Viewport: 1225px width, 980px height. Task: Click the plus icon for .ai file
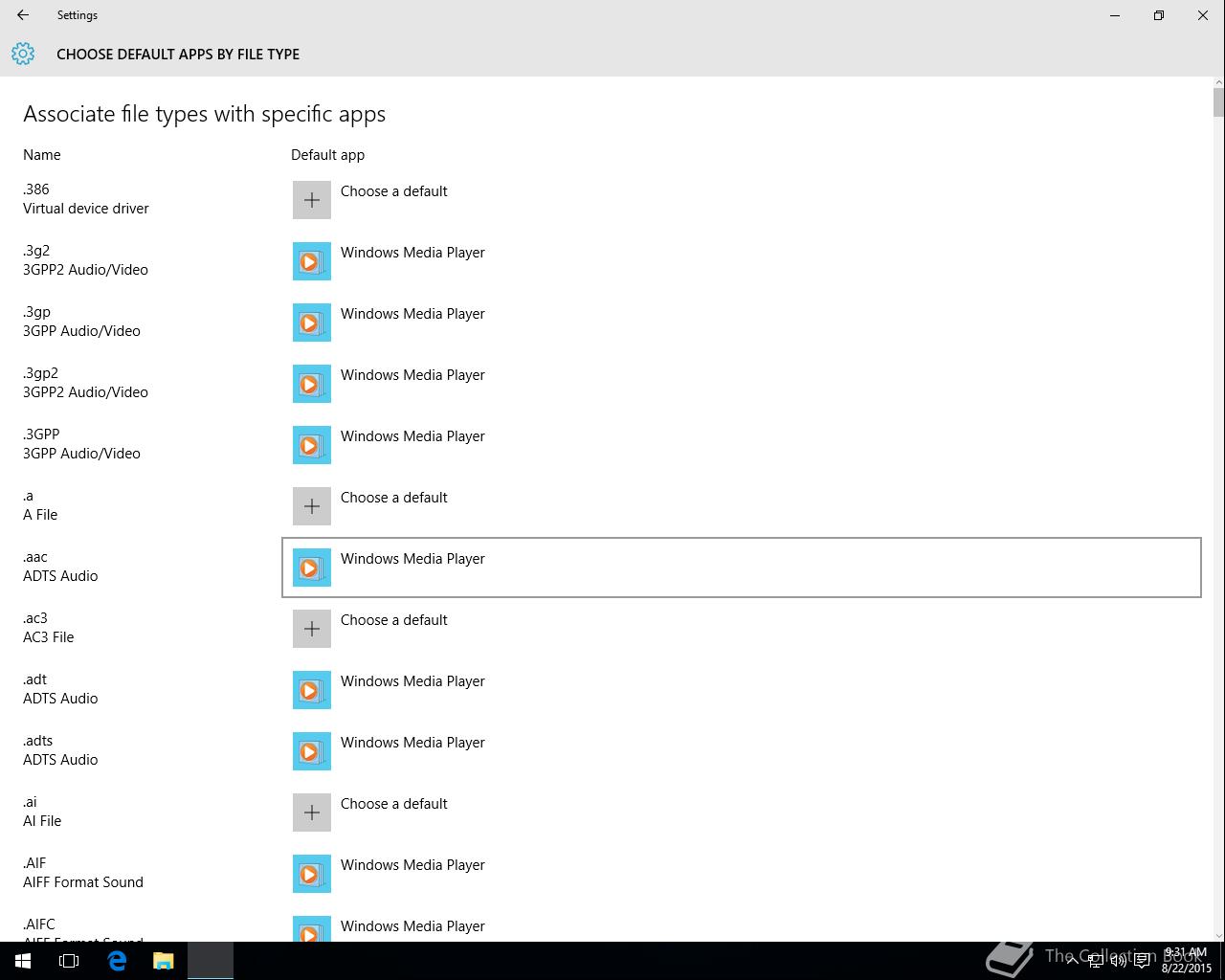click(312, 813)
